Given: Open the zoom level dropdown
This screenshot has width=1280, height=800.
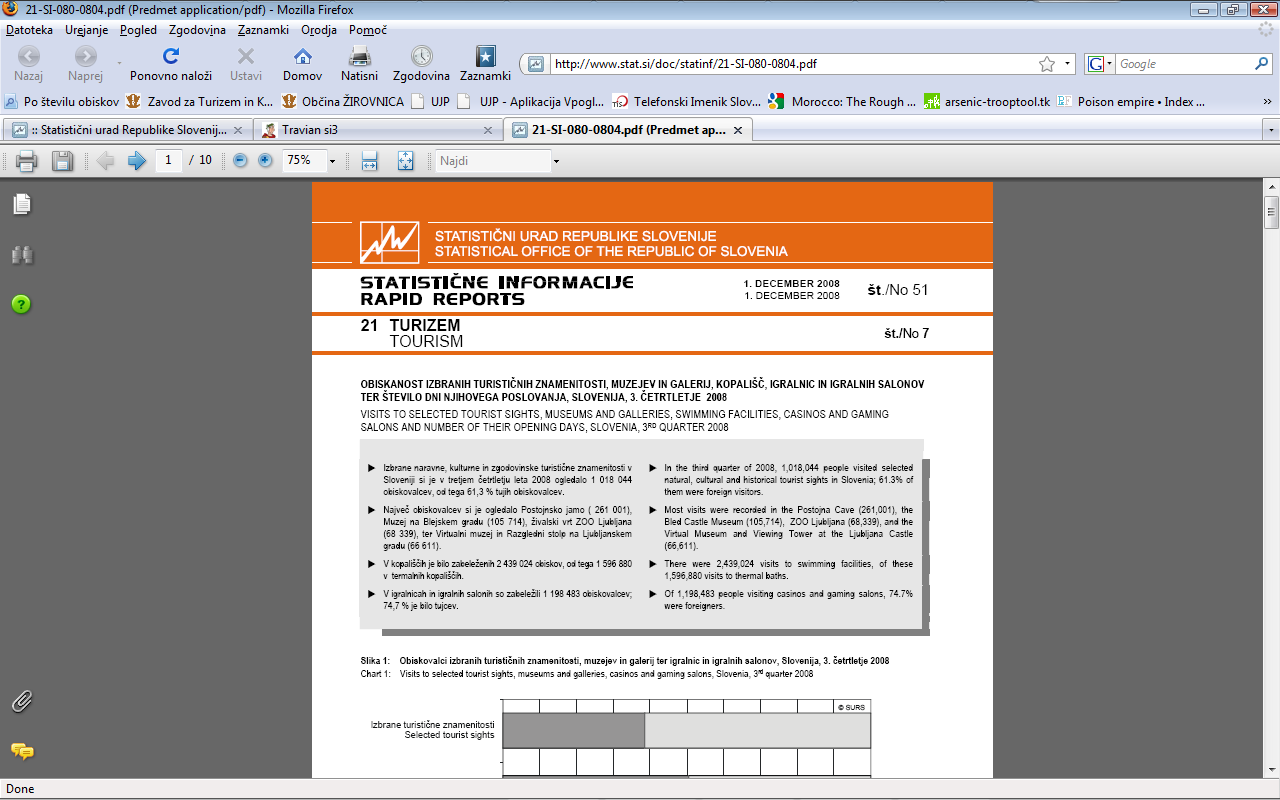Looking at the screenshot, I should click(x=332, y=161).
